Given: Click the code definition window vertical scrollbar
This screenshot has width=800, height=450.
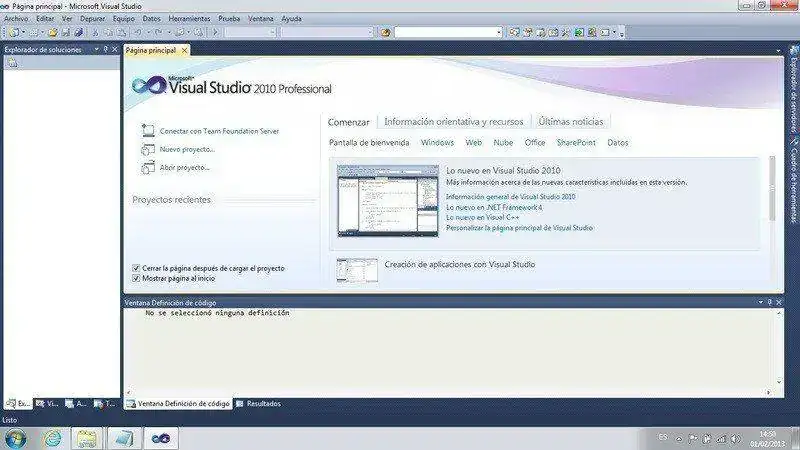Looking at the screenshot, I should click(x=779, y=348).
